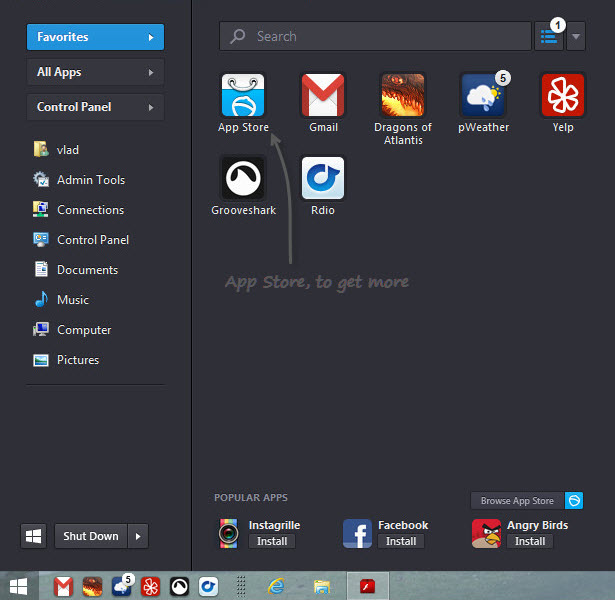Click the Facebook popular app icon
This screenshot has width=615, height=600.
click(x=357, y=533)
